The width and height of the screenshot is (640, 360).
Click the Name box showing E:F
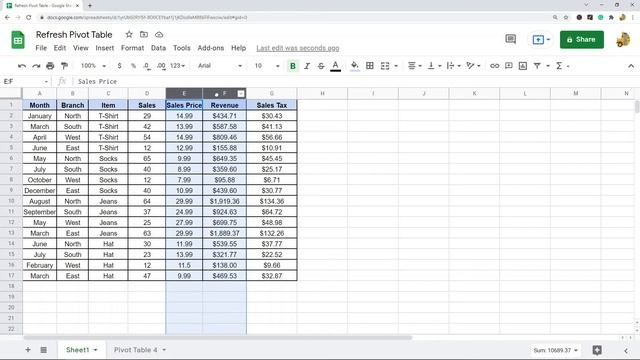click(26, 82)
